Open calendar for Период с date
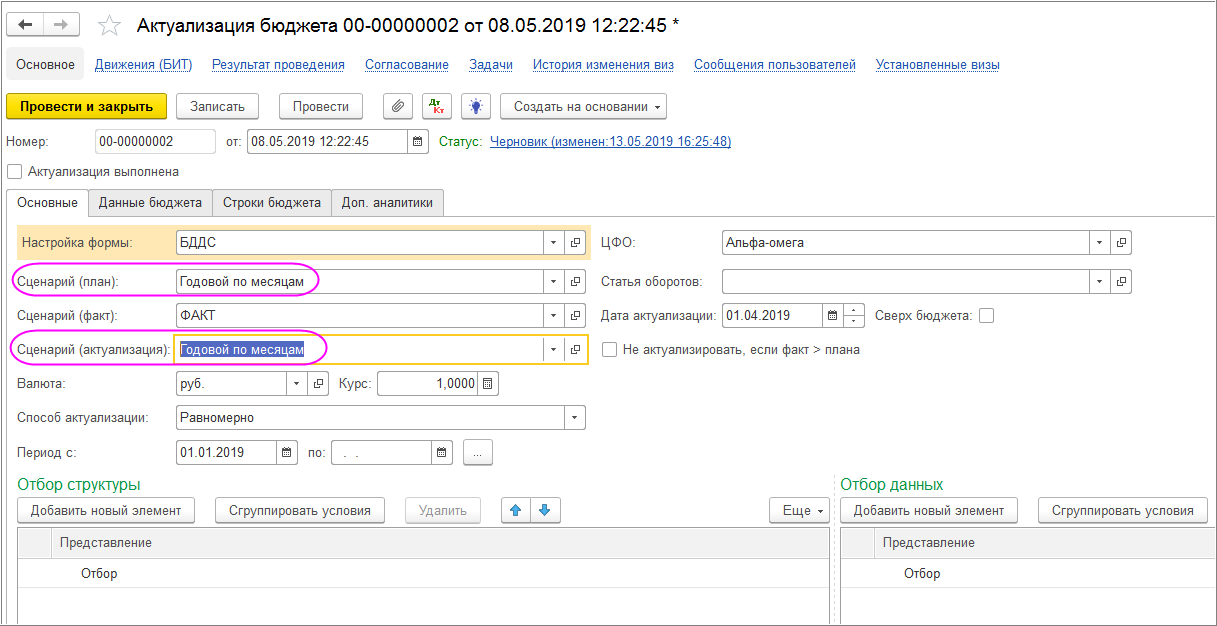This screenshot has width=1217, height=626. click(287, 453)
